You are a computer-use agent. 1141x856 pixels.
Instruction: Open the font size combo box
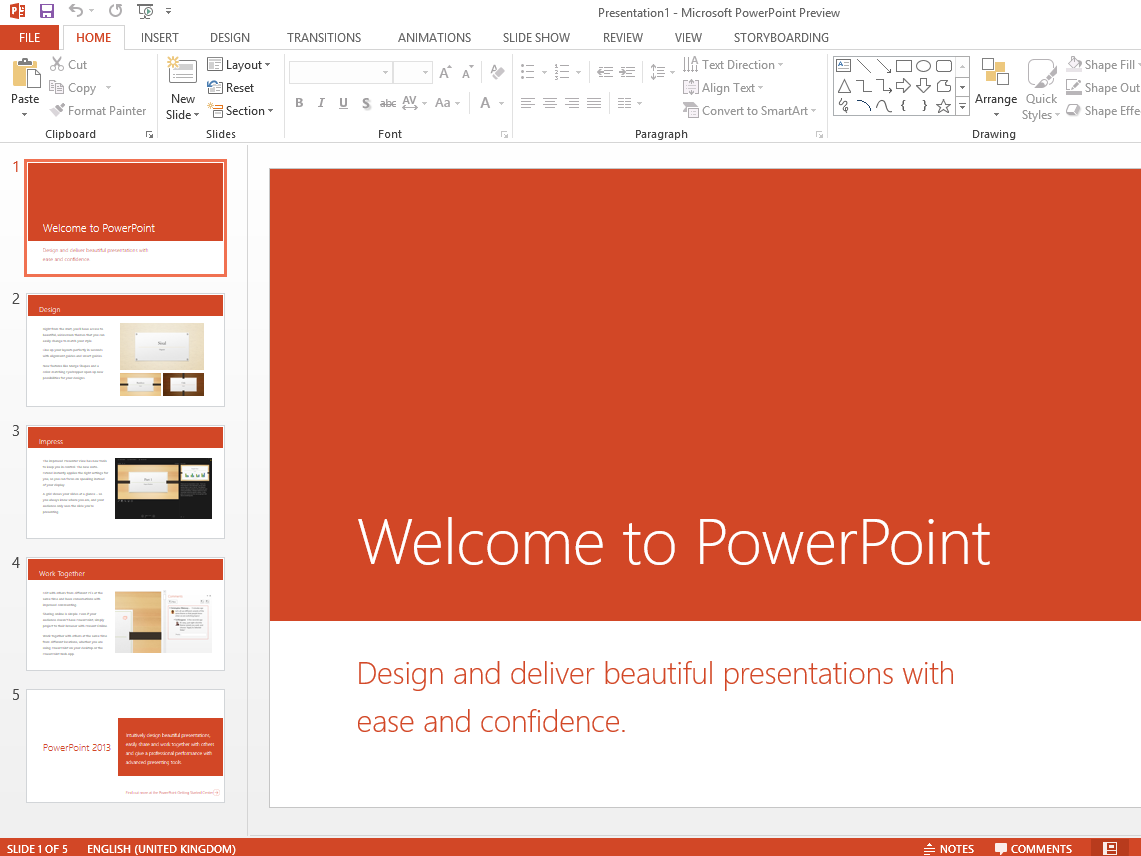[413, 72]
